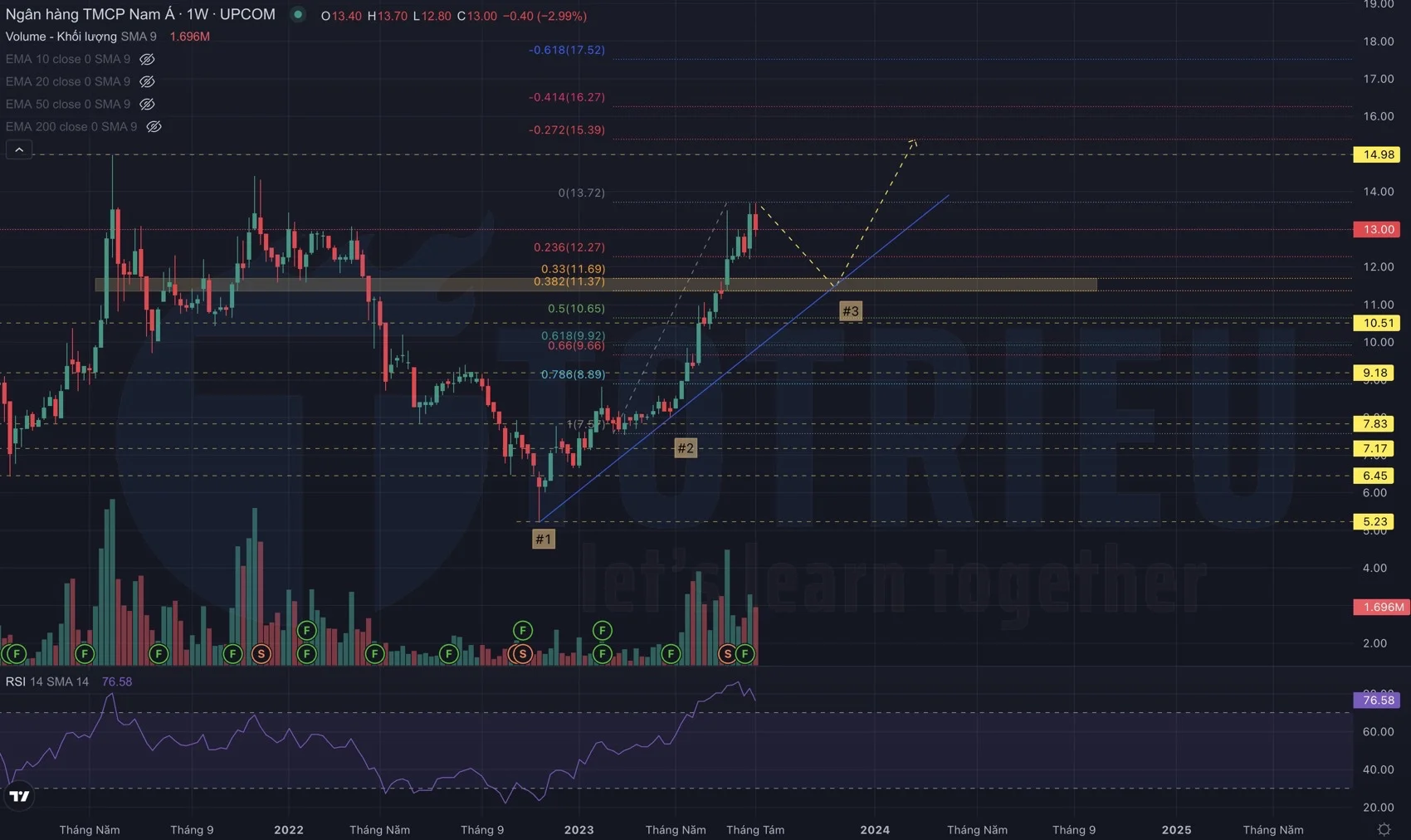
Task: Select the RSI 14 SMA 14 legend
Action: click(47, 681)
